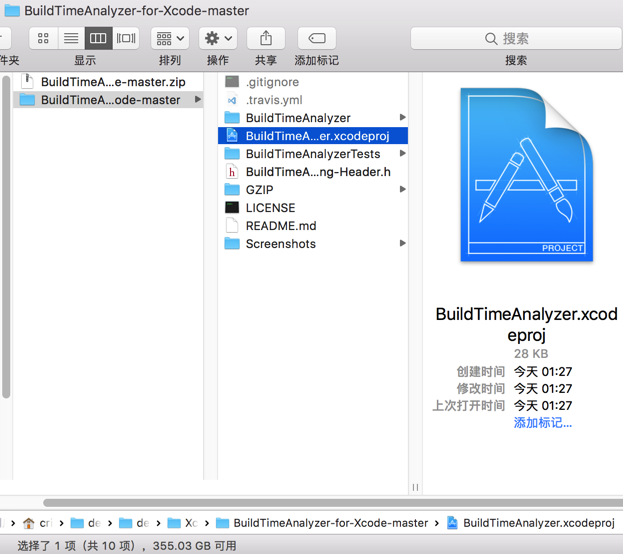Select BuildTimeA...ode-master folder

[x=108, y=100]
